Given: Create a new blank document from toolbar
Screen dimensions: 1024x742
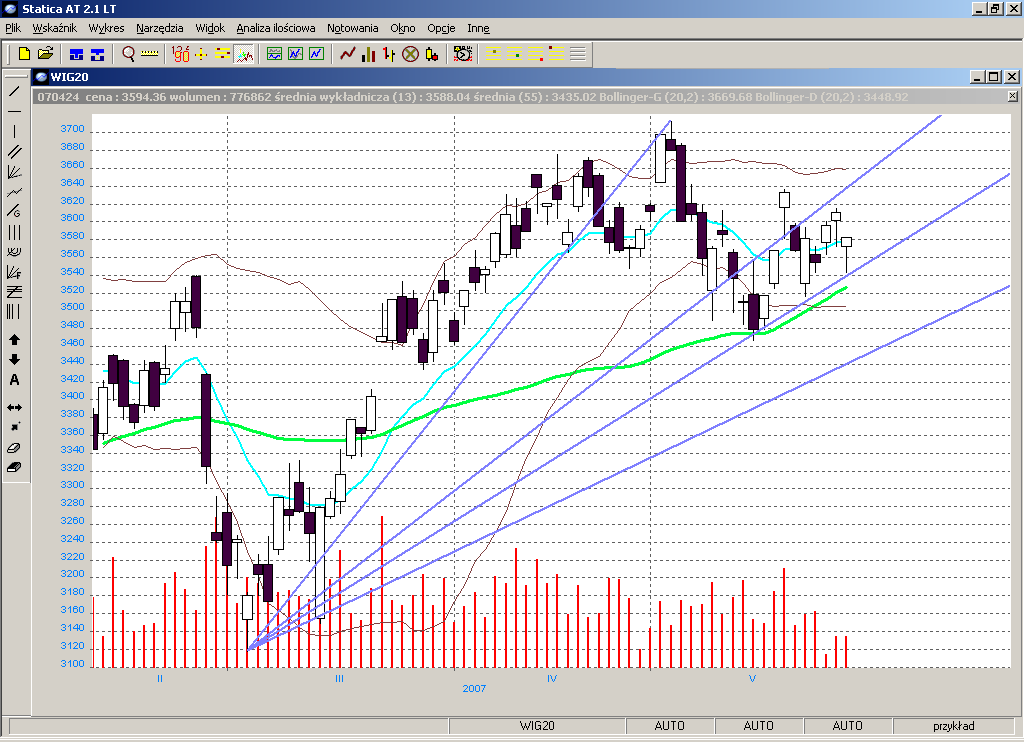Looking at the screenshot, I should [24, 54].
